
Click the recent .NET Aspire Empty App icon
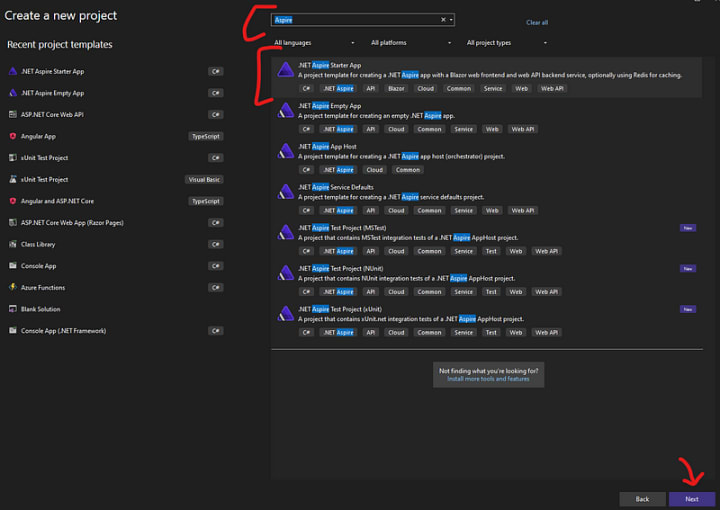[13, 93]
